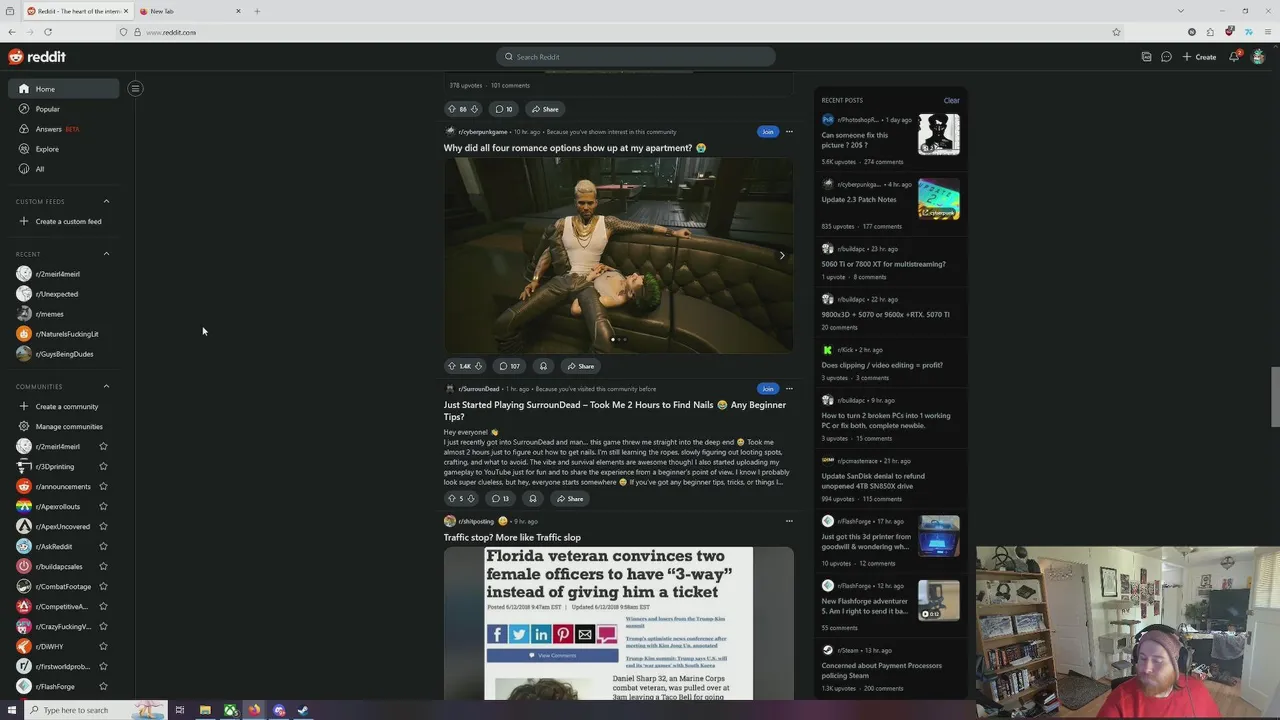Open the Steam taskbar icon

coord(303,710)
